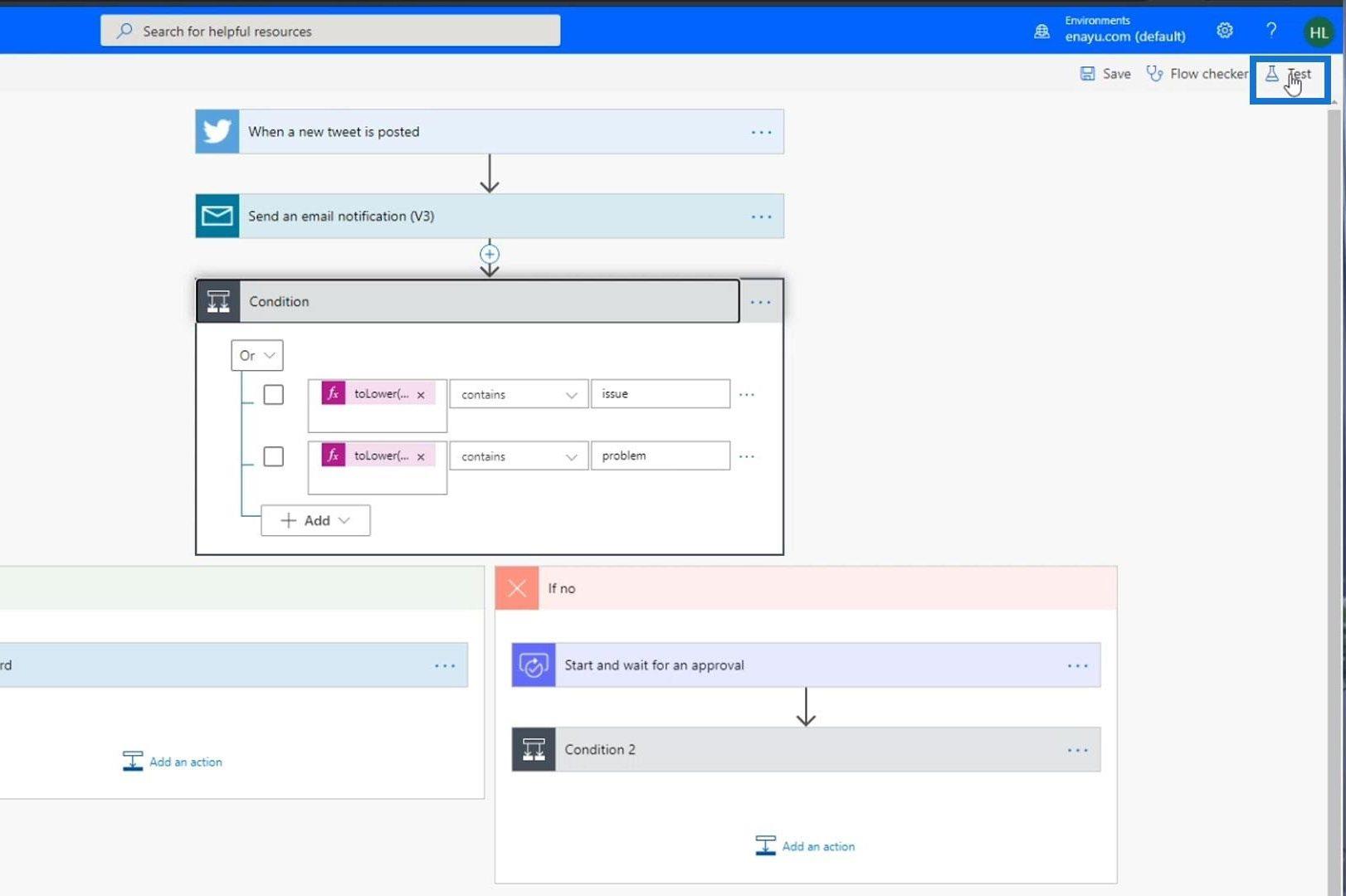Click the If no red X icon
The height and width of the screenshot is (896, 1346).
pyautogui.click(x=517, y=588)
